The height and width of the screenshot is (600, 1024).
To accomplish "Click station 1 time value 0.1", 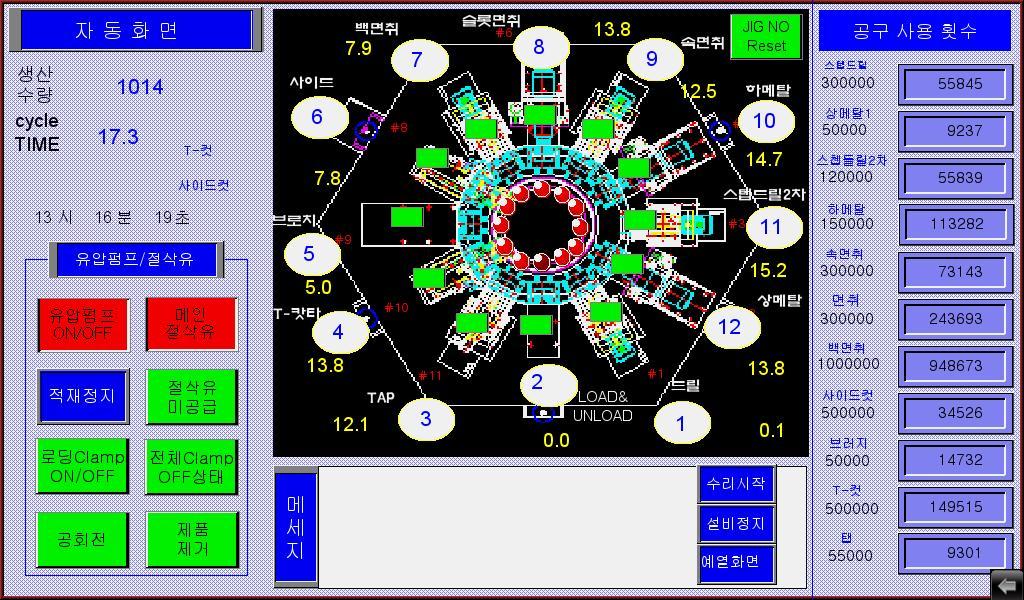I will tap(771, 430).
